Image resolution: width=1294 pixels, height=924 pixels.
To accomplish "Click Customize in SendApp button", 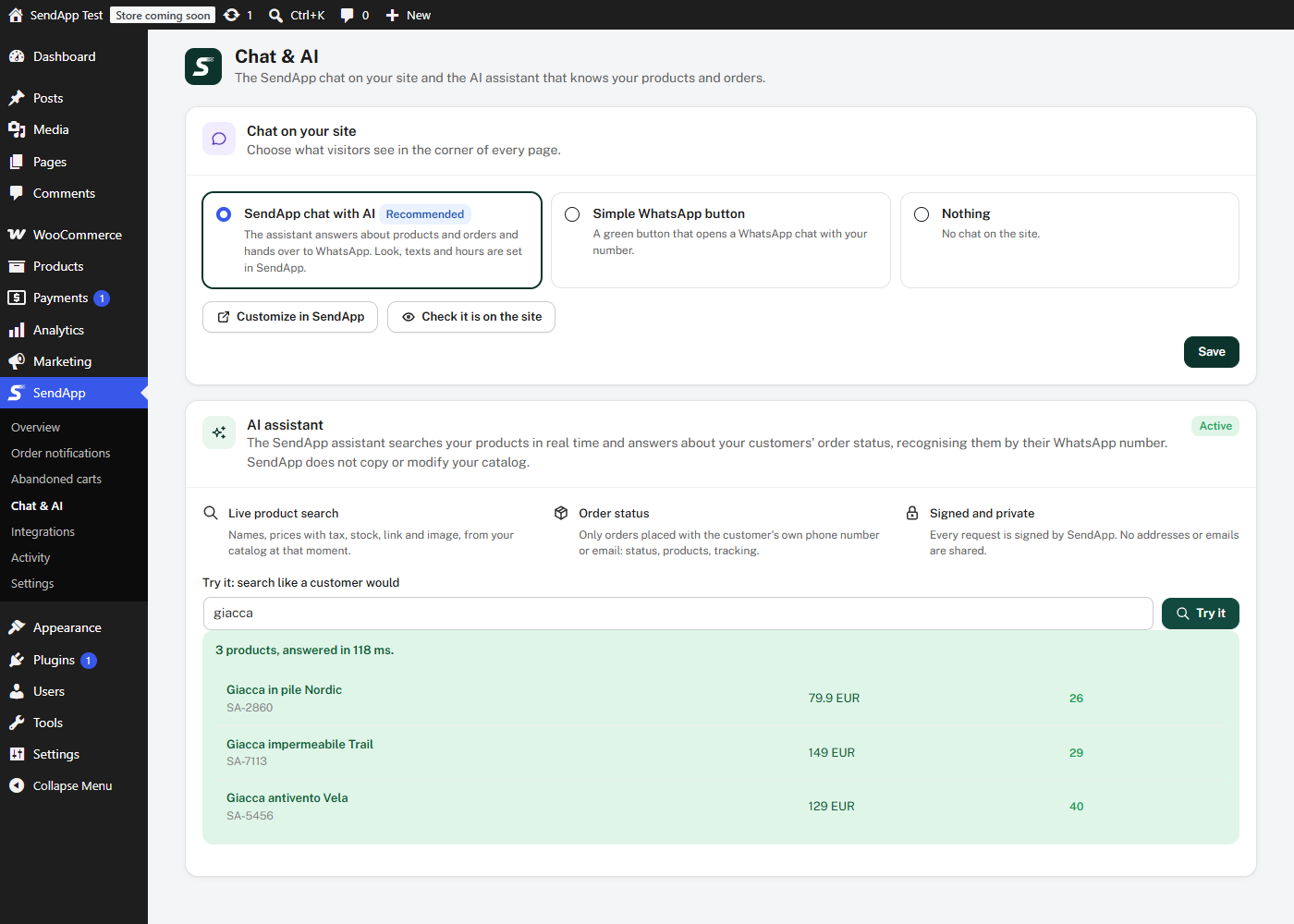I will (x=290, y=317).
